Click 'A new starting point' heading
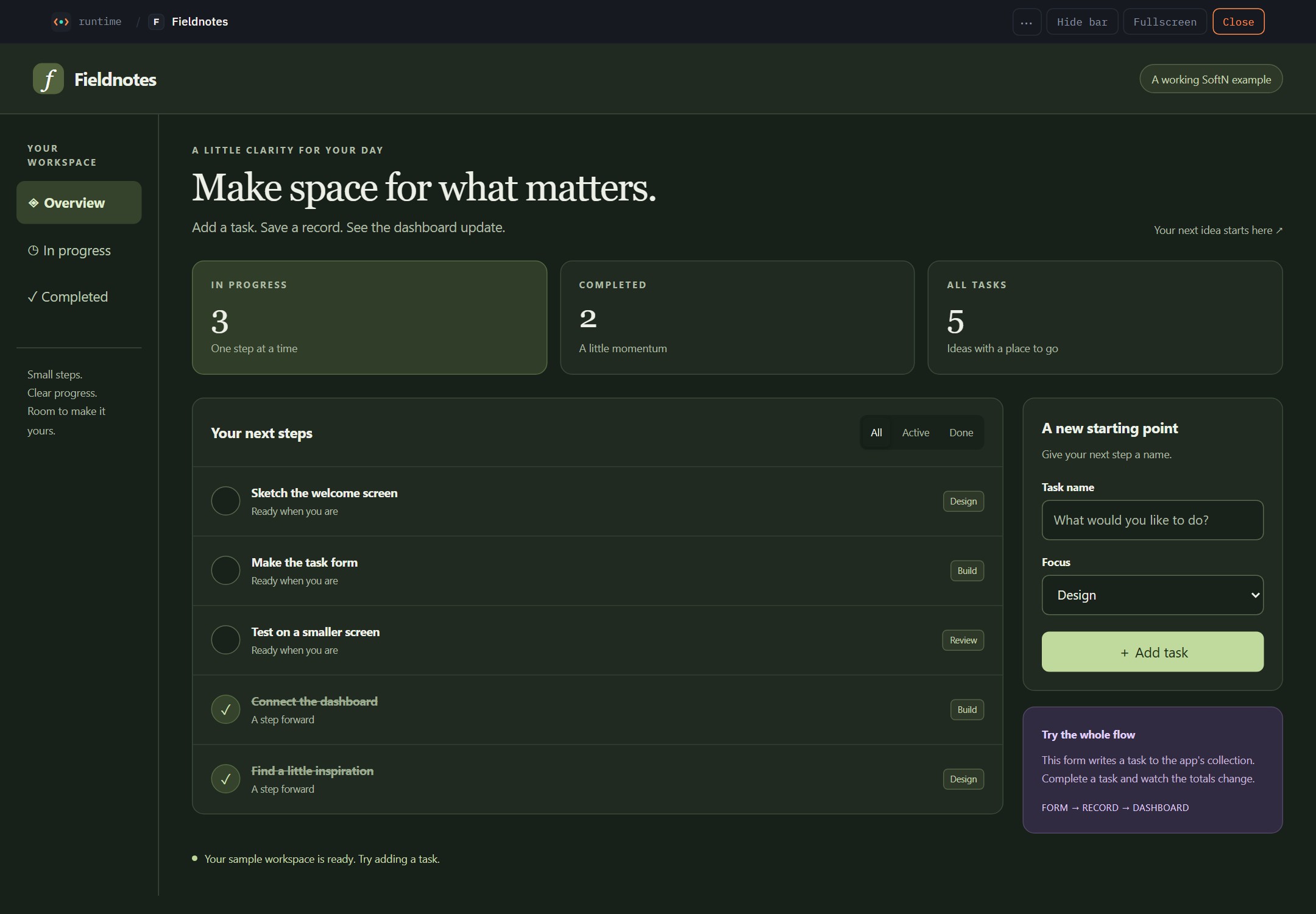 click(1109, 428)
